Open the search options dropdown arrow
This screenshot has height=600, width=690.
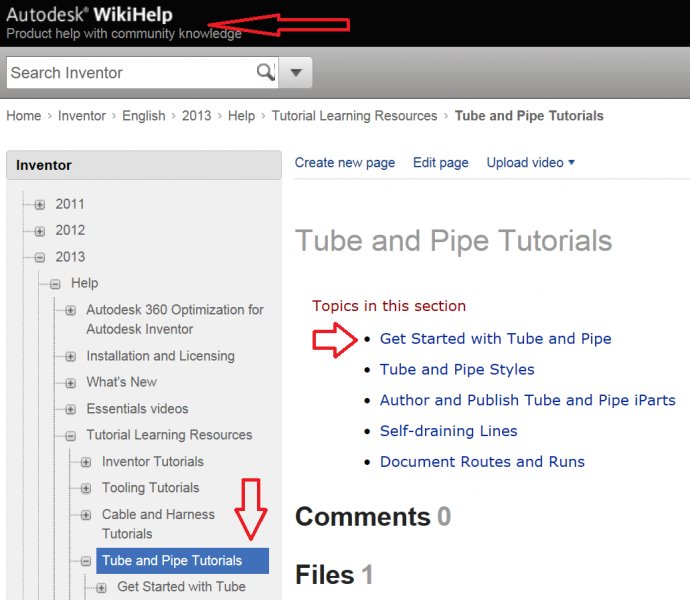(x=296, y=72)
